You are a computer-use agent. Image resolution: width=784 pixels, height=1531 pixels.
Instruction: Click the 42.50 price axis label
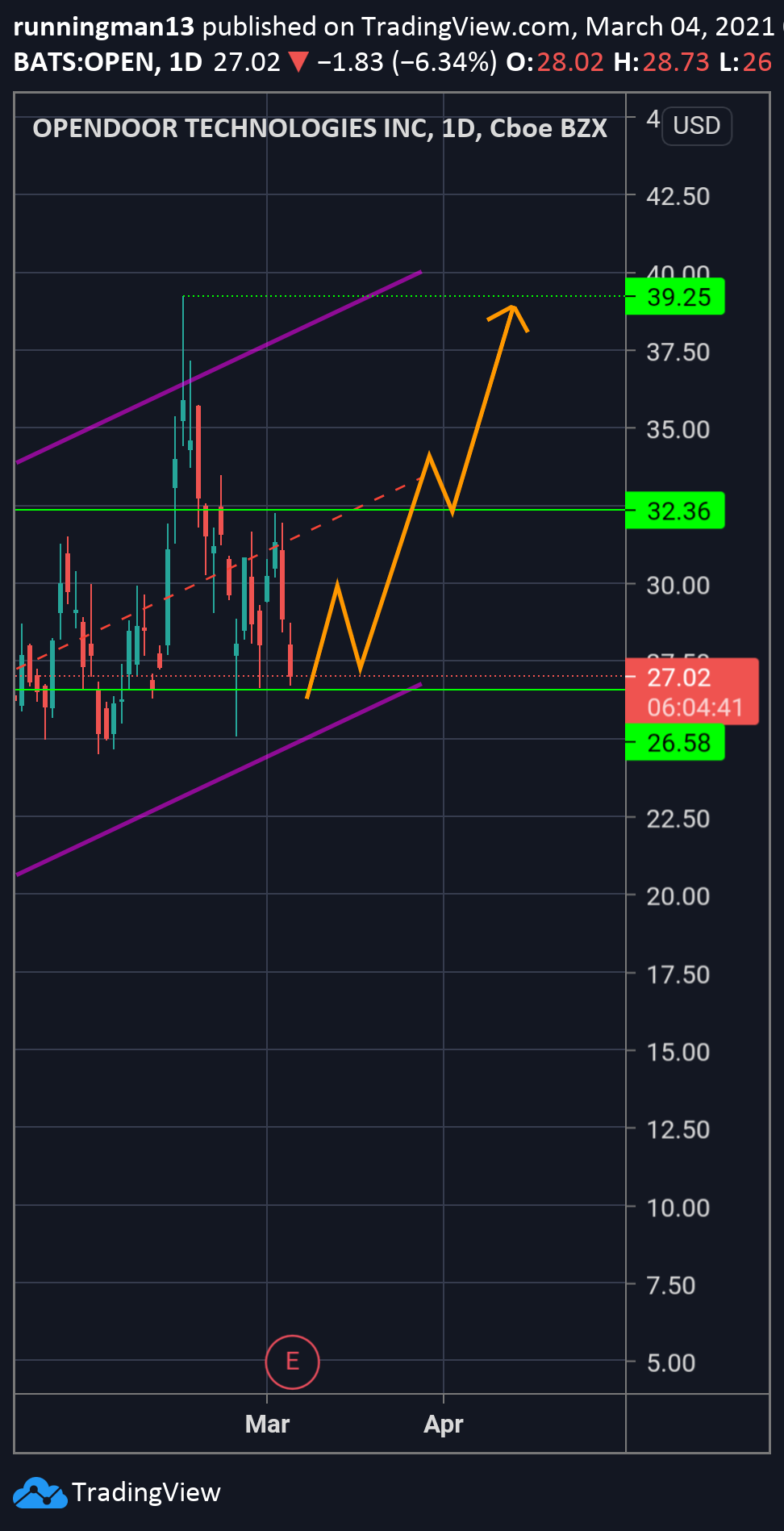[x=678, y=196]
